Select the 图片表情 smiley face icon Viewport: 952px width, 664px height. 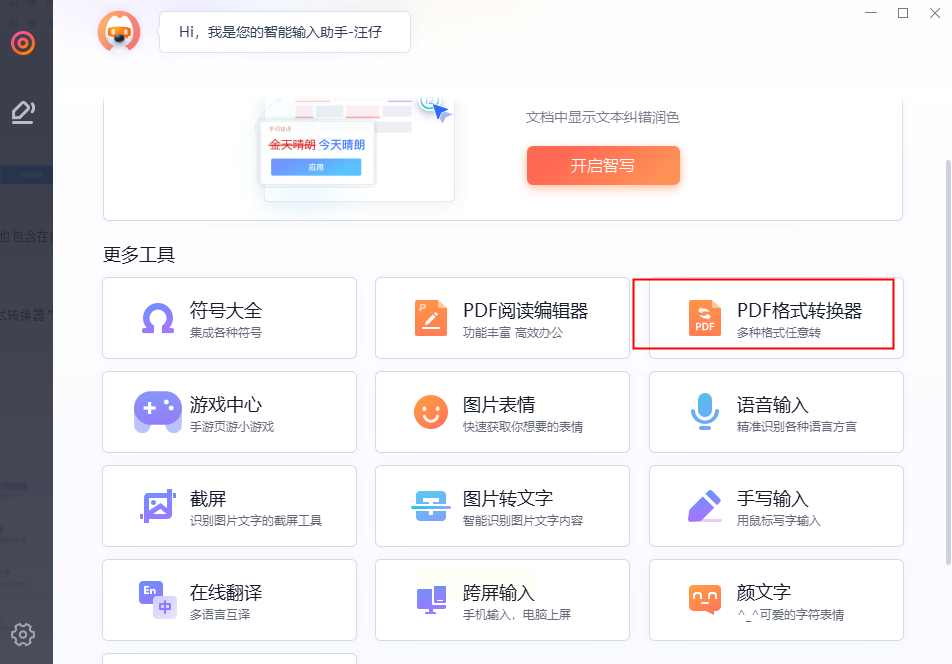coord(430,412)
